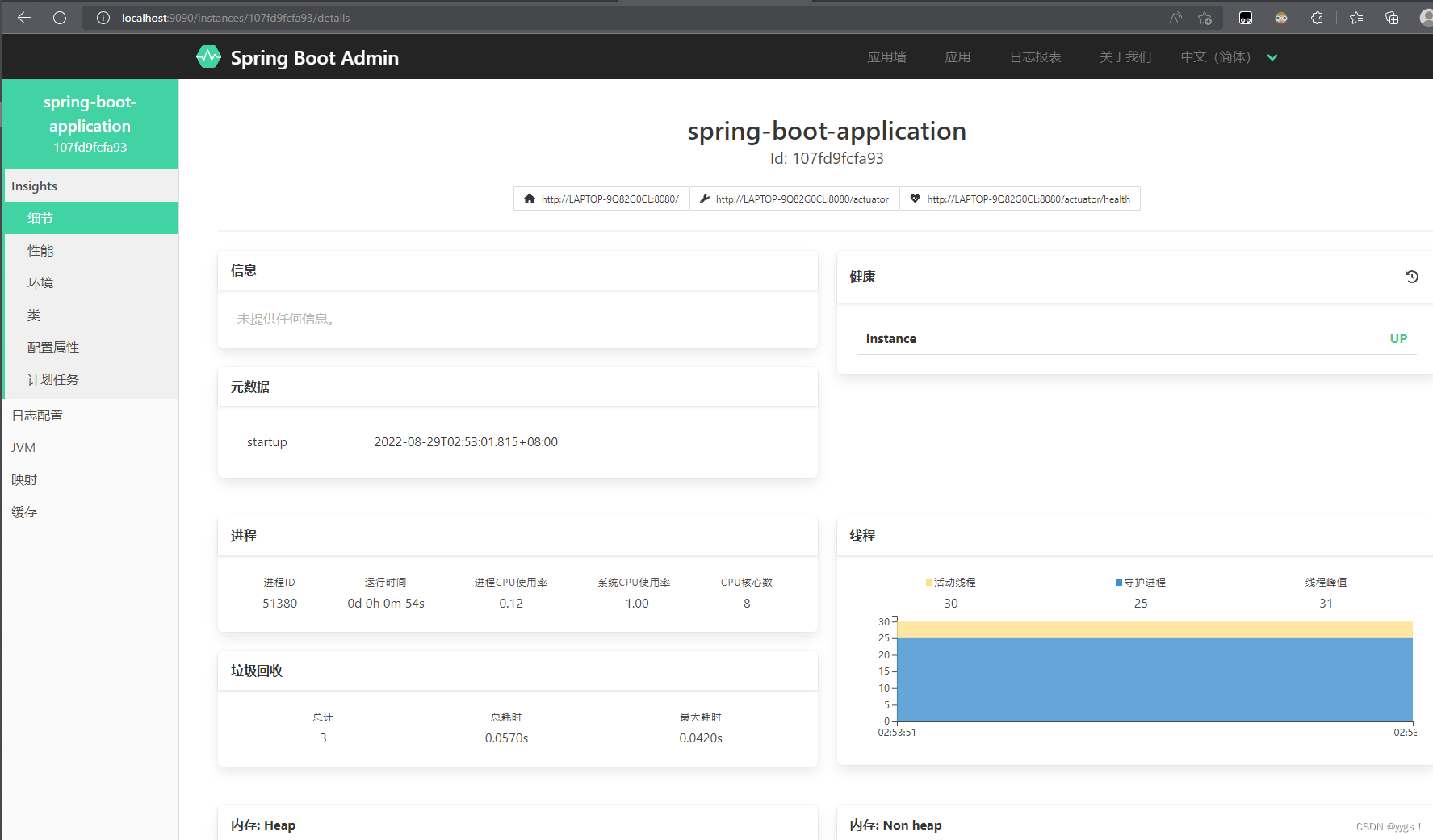
Task: Click the read aloud icon
Action: click(1175, 18)
